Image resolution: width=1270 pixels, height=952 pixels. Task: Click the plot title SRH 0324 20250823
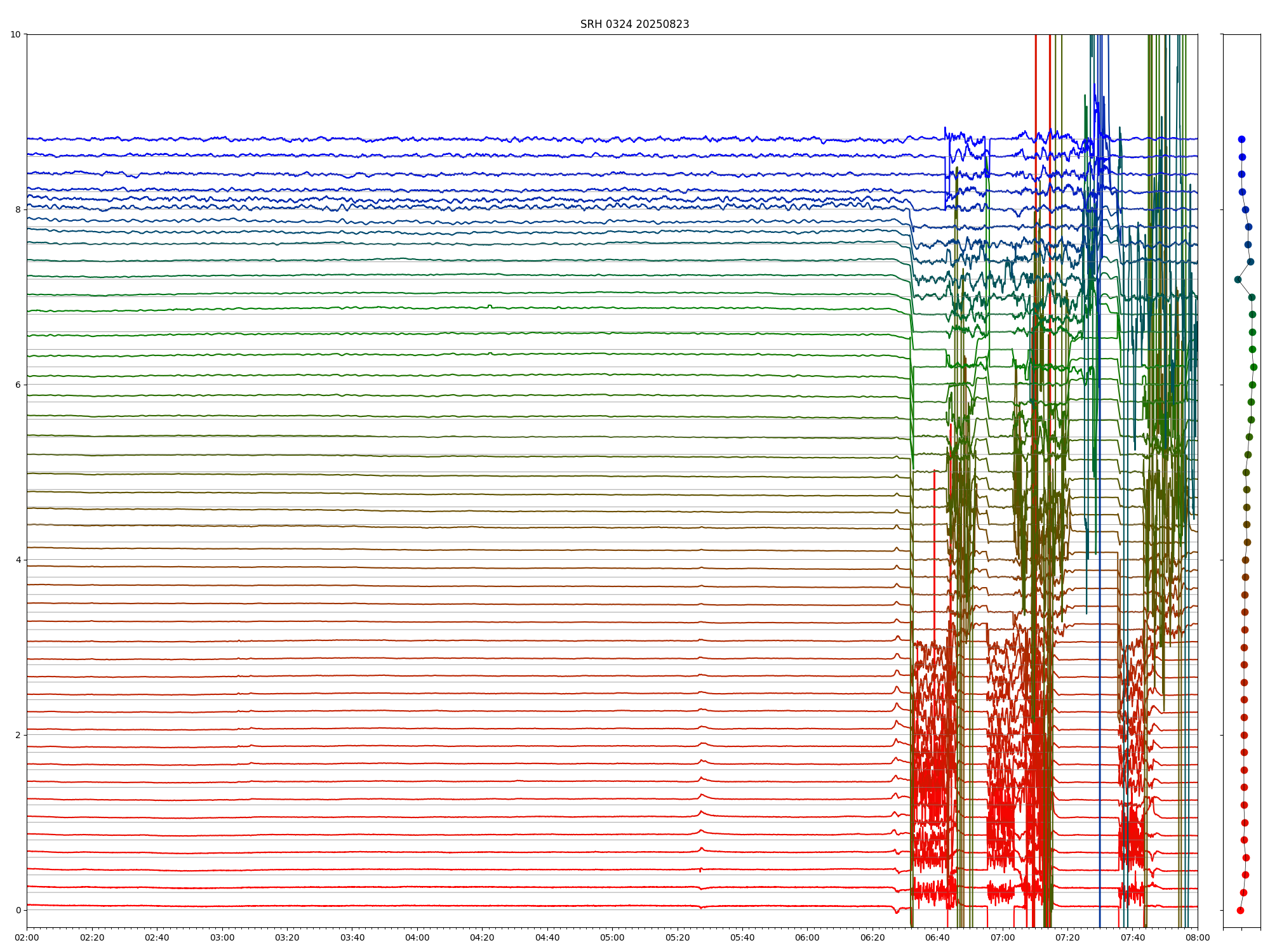click(634, 24)
